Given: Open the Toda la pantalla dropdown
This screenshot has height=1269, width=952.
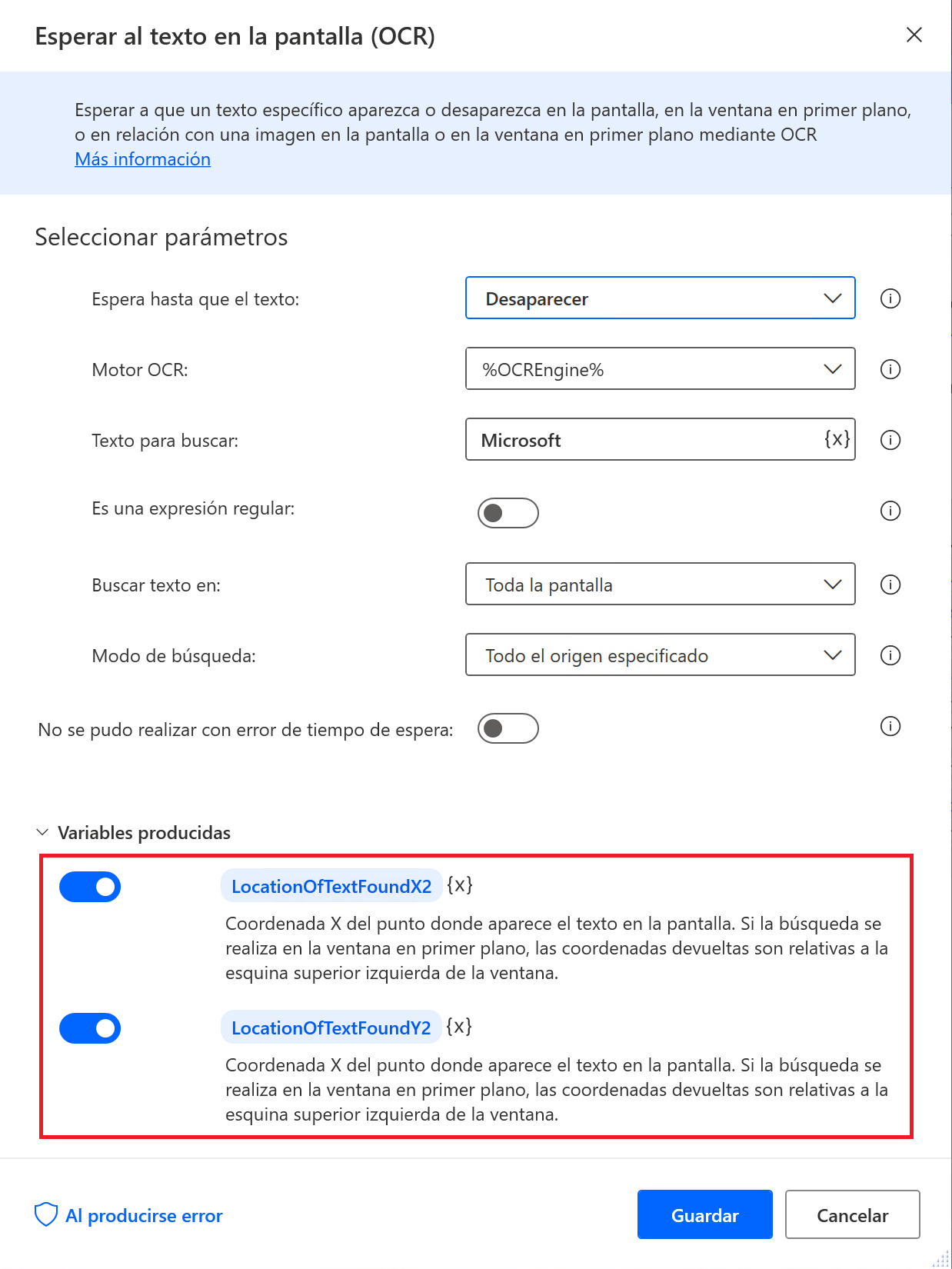Looking at the screenshot, I should pos(660,584).
